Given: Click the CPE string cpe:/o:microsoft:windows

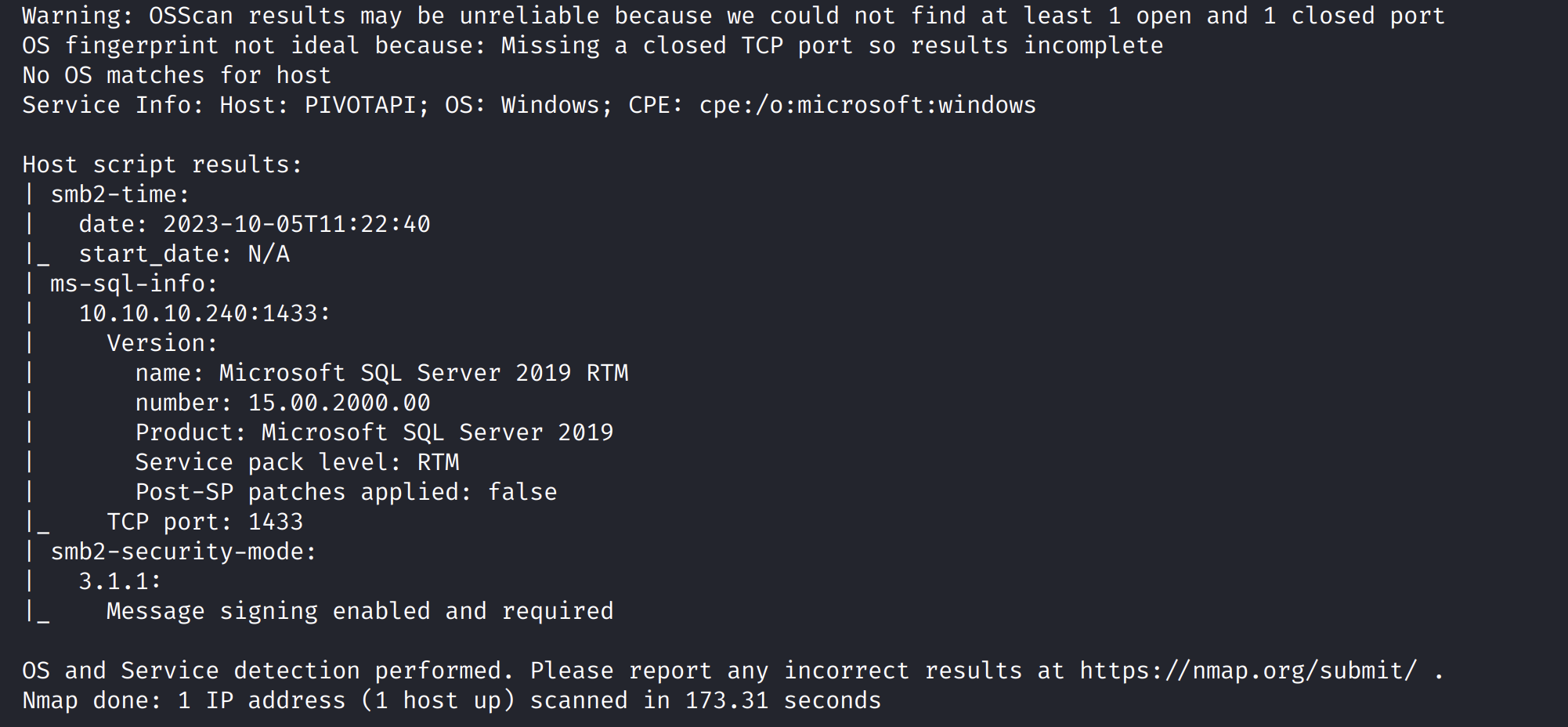Looking at the screenshot, I should point(867,105).
